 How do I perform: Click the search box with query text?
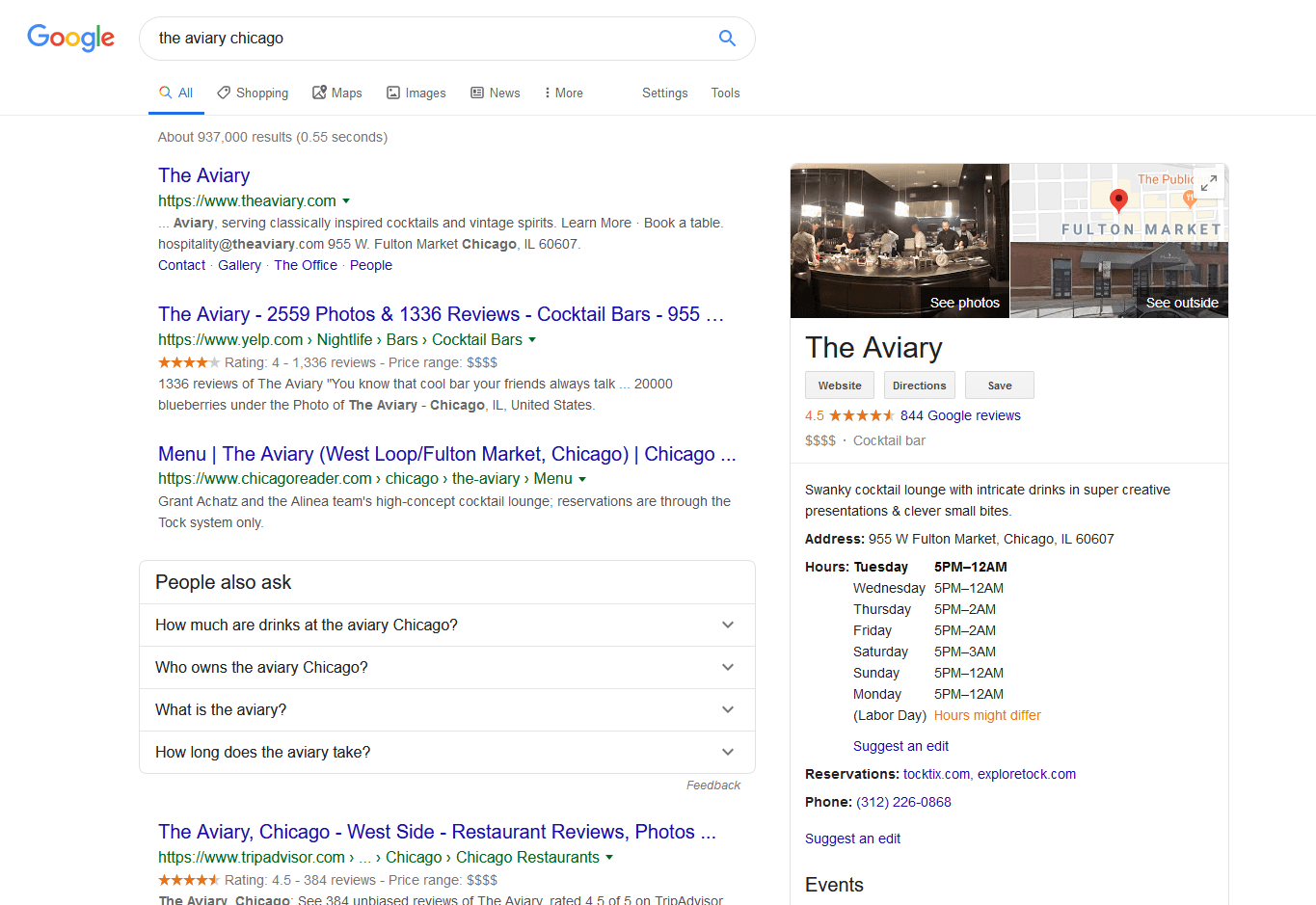pyautogui.click(x=424, y=39)
